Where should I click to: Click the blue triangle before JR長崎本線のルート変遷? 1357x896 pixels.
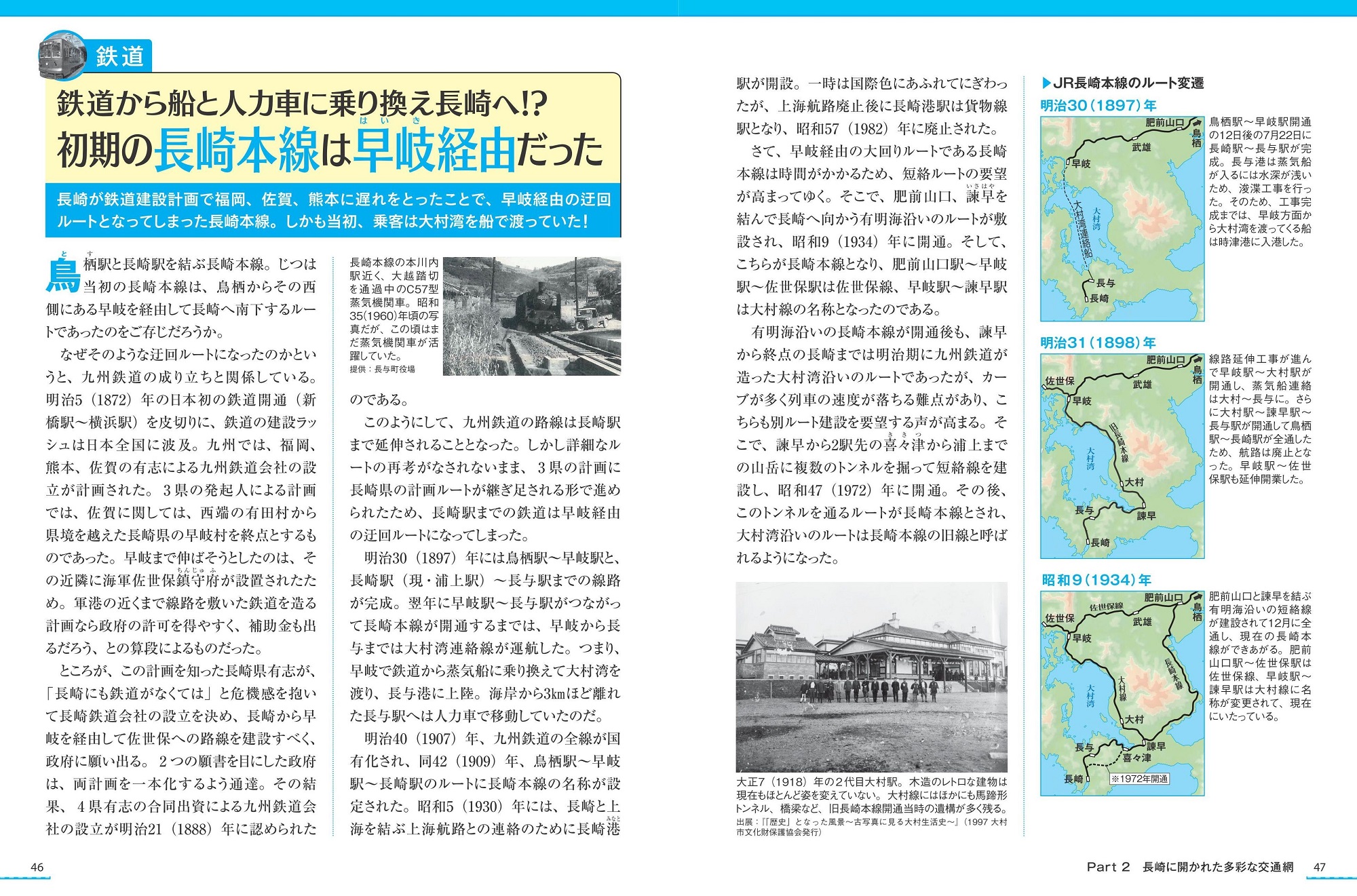(x=1046, y=83)
